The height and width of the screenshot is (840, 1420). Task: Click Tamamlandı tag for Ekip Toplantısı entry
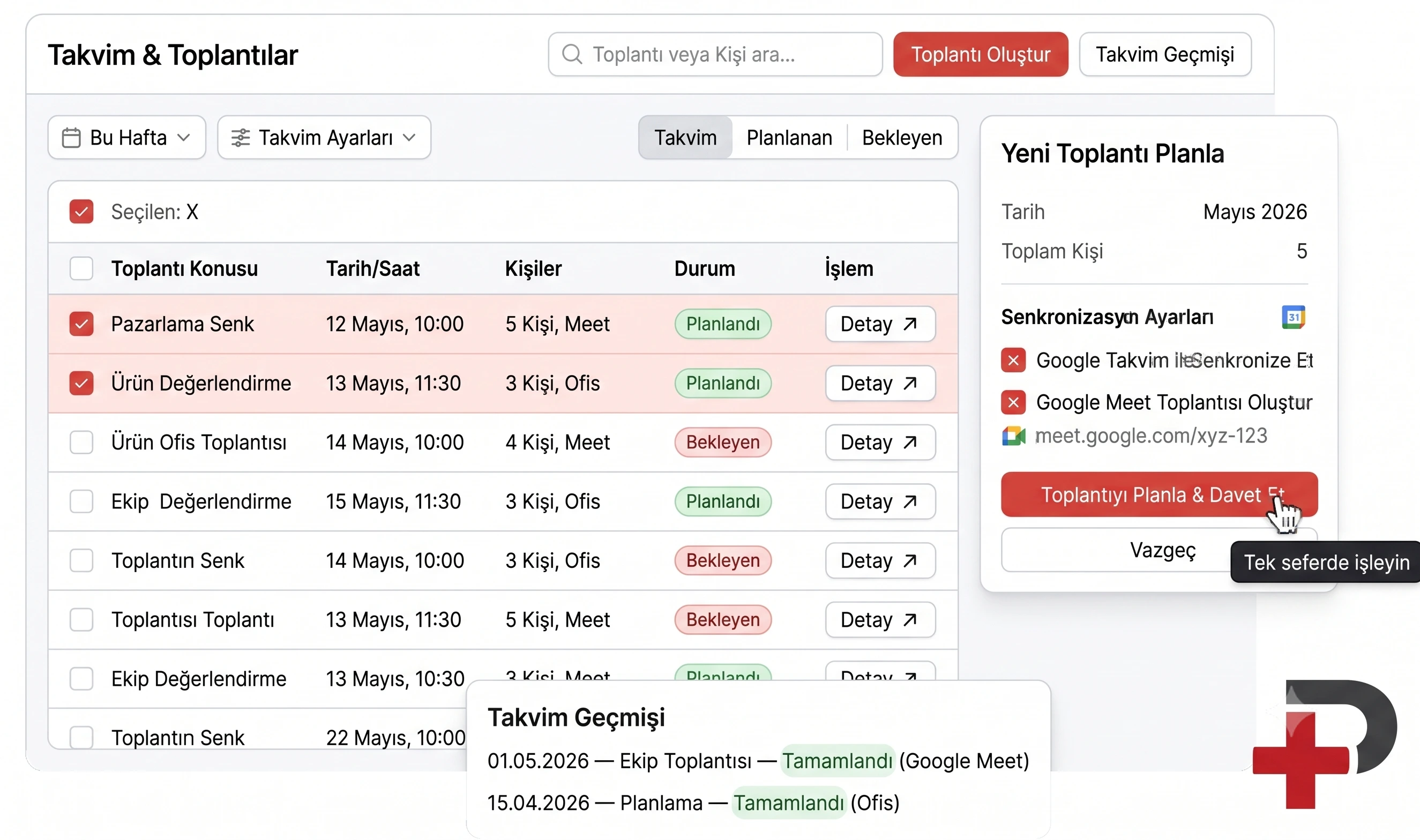838,761
